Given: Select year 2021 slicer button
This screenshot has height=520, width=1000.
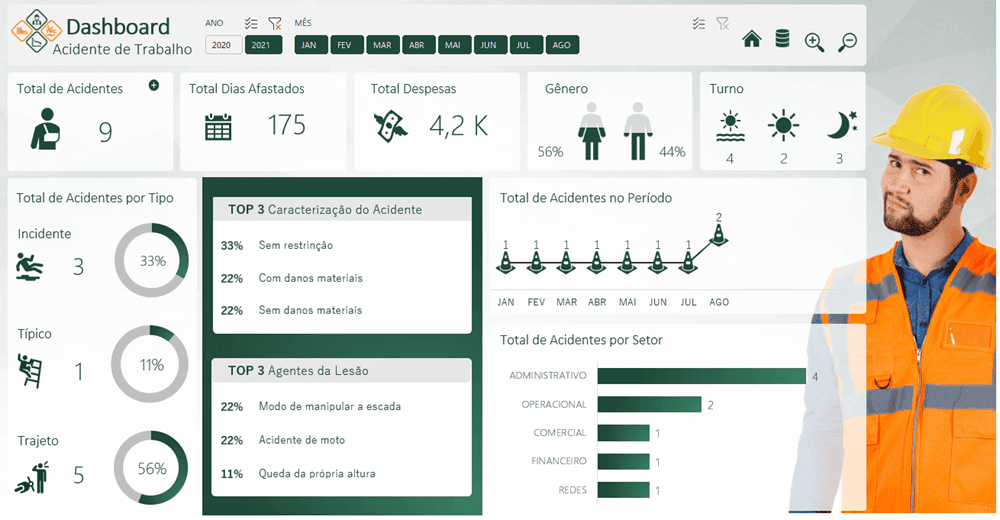Looking at the screenshot, I should pos(263,45).
